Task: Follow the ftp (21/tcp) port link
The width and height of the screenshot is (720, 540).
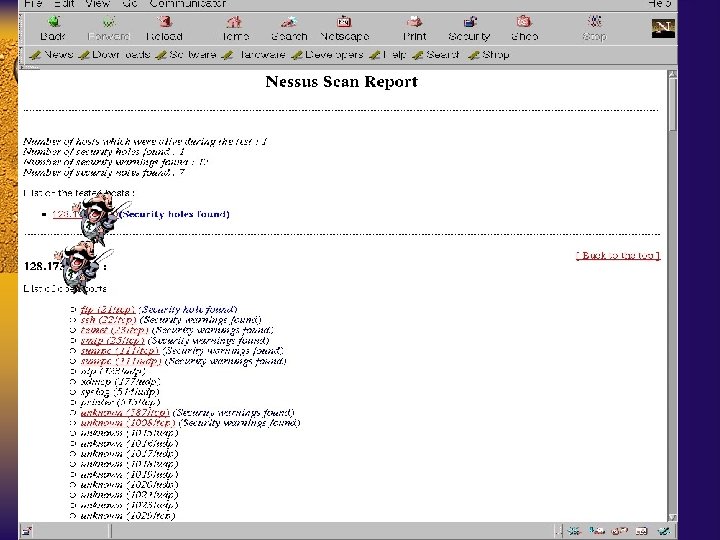Action: (x=107, y=309)
